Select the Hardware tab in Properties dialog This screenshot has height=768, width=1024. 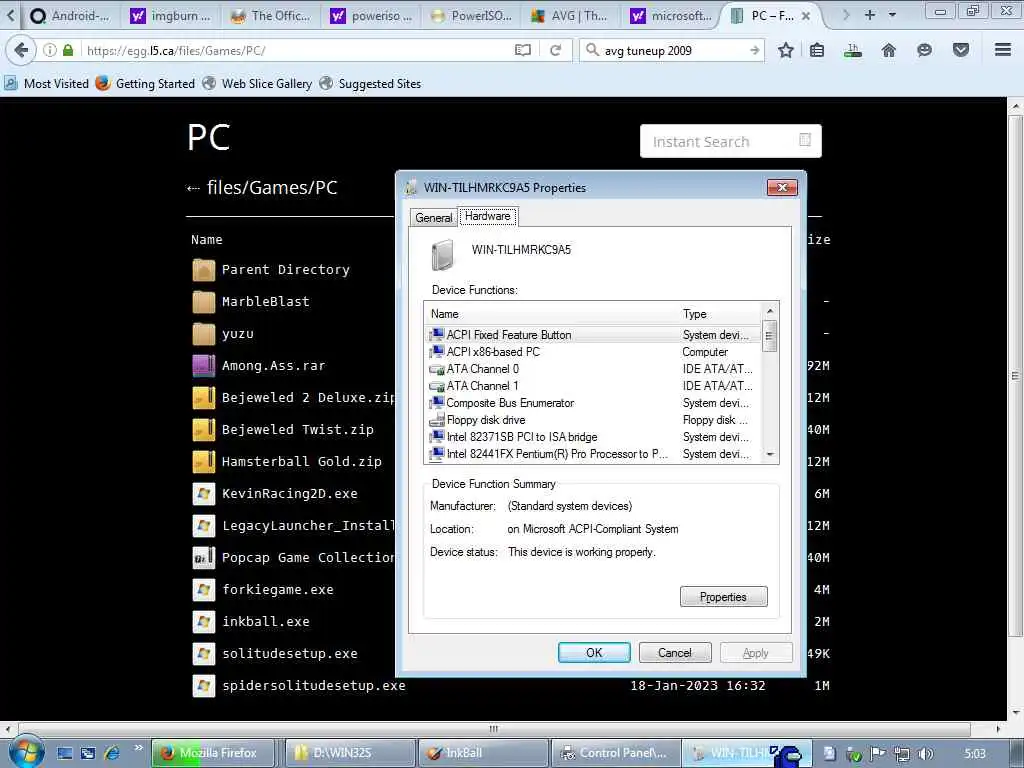[x=487, y=216]
